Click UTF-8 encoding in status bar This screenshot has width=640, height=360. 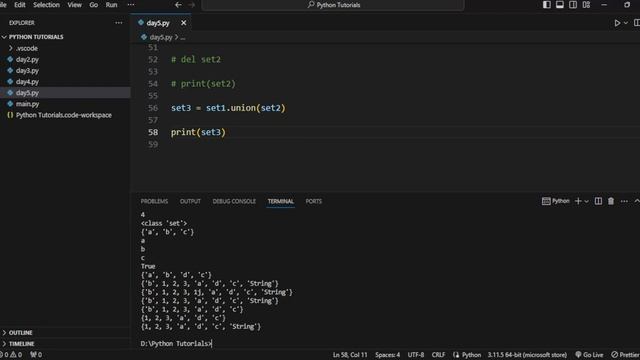tap(416, 355)
